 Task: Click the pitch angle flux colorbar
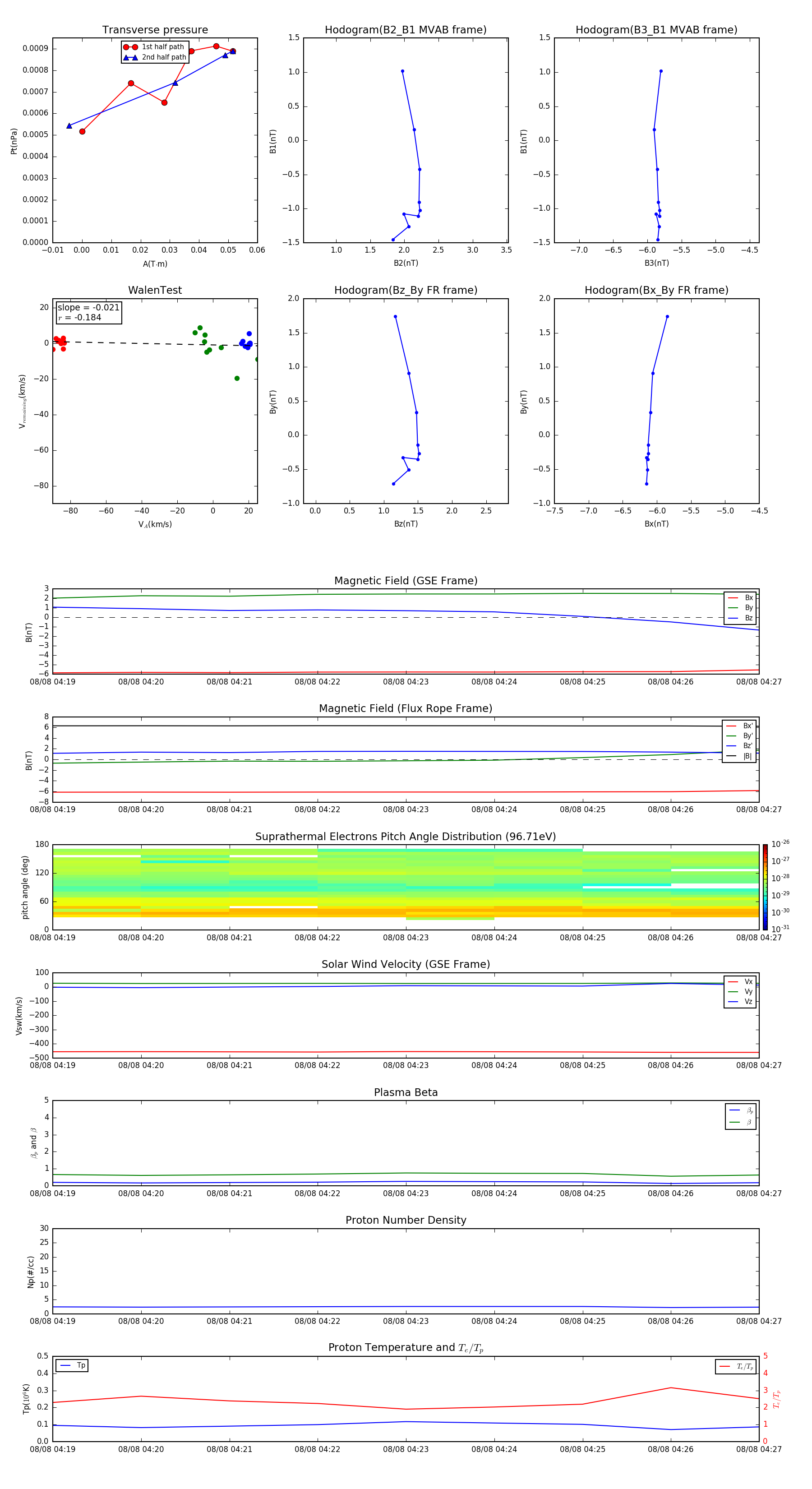click(765, 887)
